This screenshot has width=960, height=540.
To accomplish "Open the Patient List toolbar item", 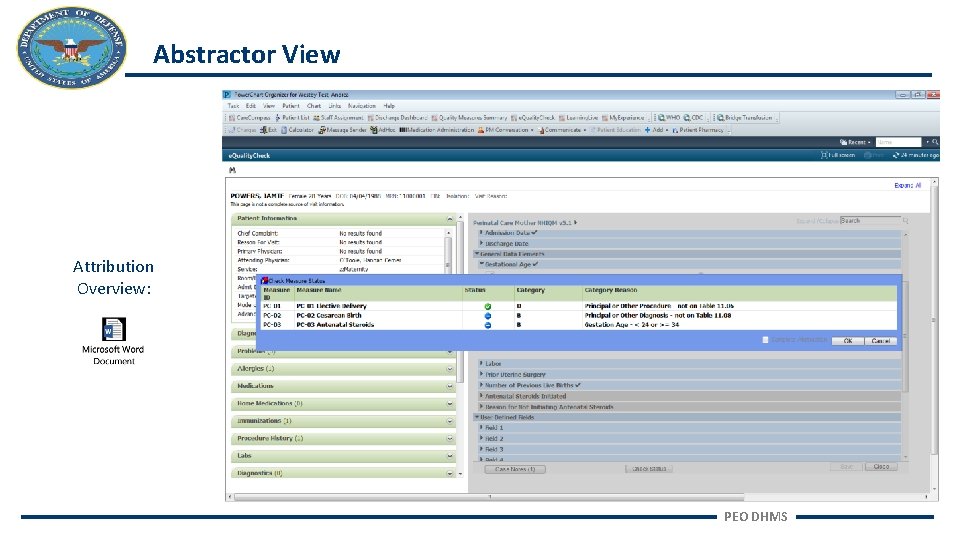I will point(293,118).
